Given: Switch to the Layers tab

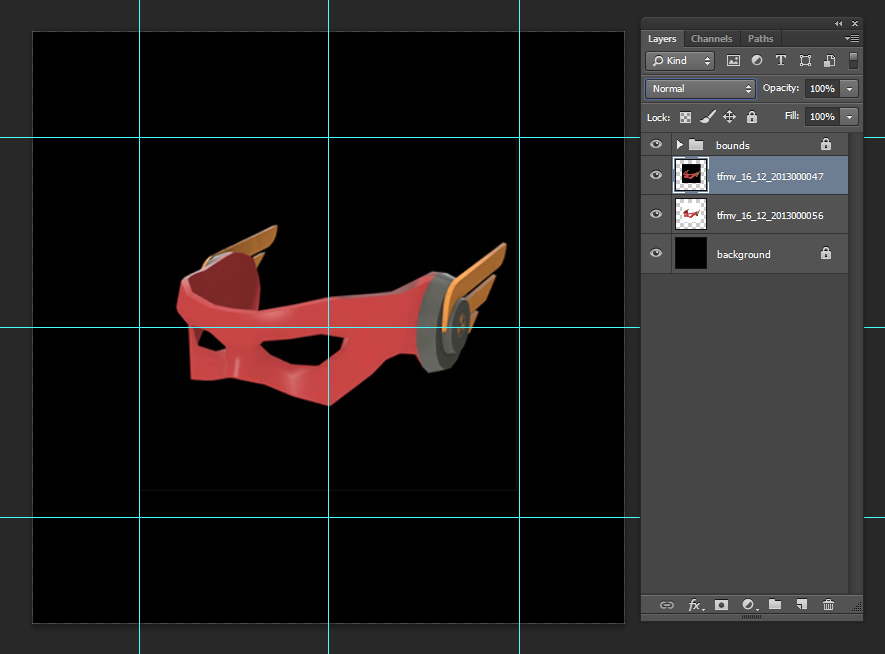Looking at the screenshot, I should coord(662,38).
